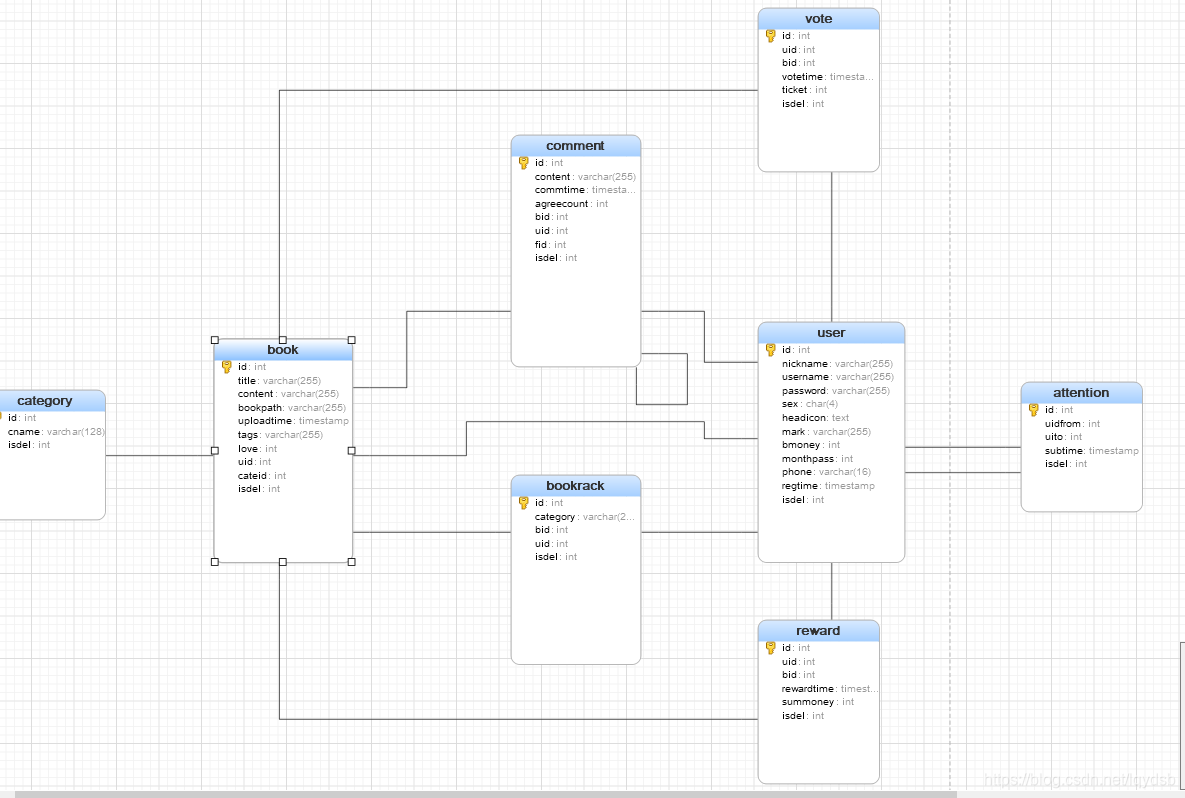This screenshot has width=1185, height=798.
Task: Select the book table header
Action: 283,350
